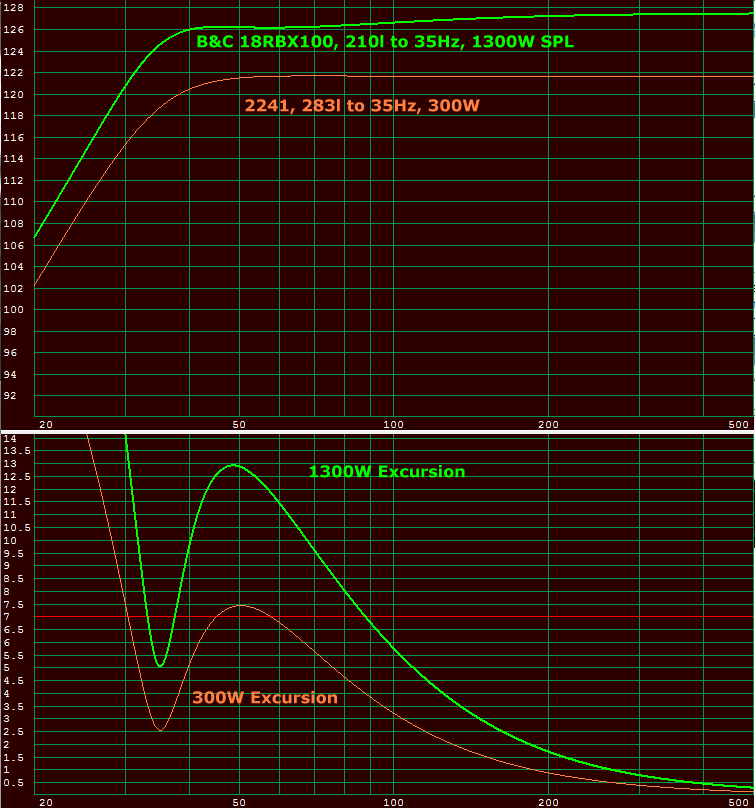Screen dimensions: 755x808
Task: Select the 104 SPL axis label
Action: pos(13,266)
